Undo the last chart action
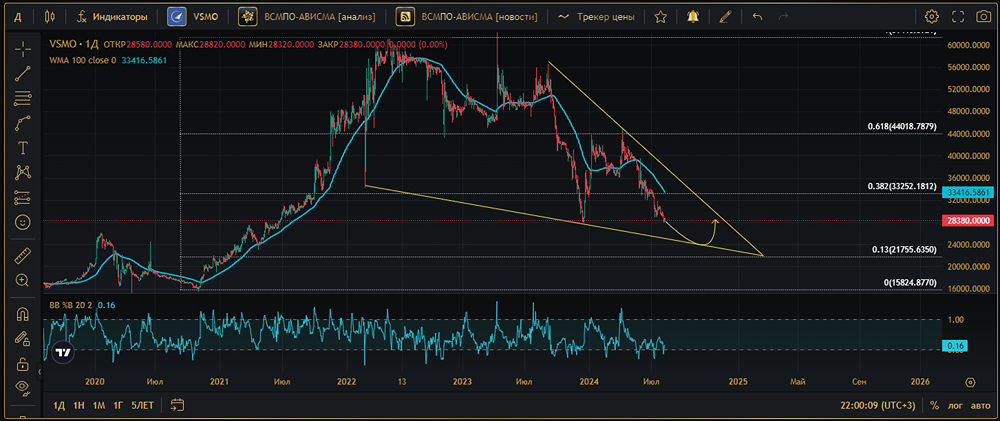1000x421 pixels. click(757, 17)
